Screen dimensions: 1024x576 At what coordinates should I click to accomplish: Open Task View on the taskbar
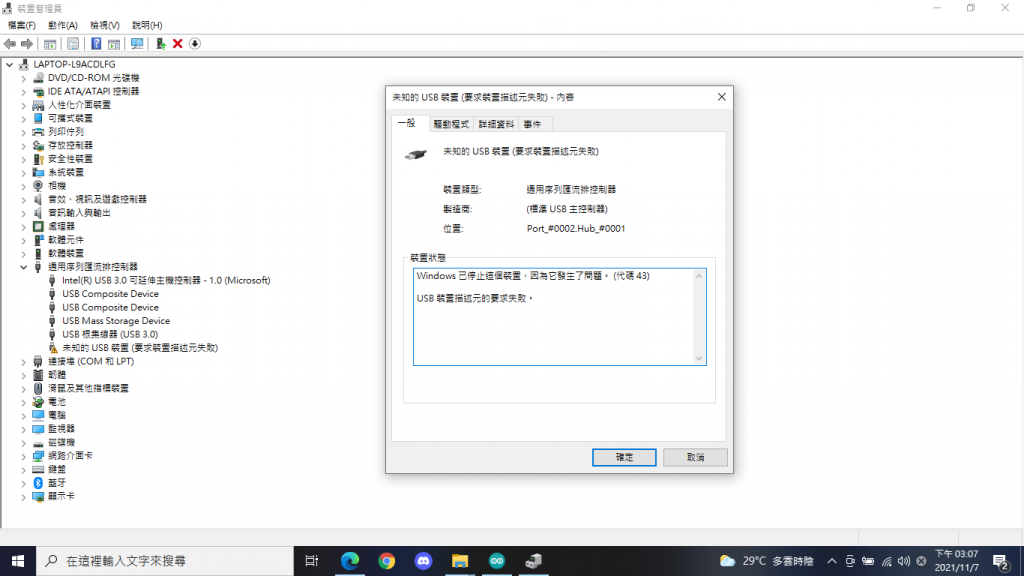[x=312, y=561]
